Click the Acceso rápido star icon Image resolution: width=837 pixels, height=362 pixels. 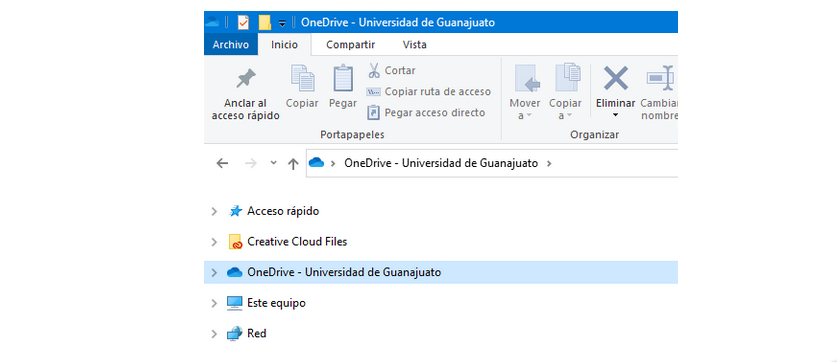pyautogui.click(x=235, y=211)
